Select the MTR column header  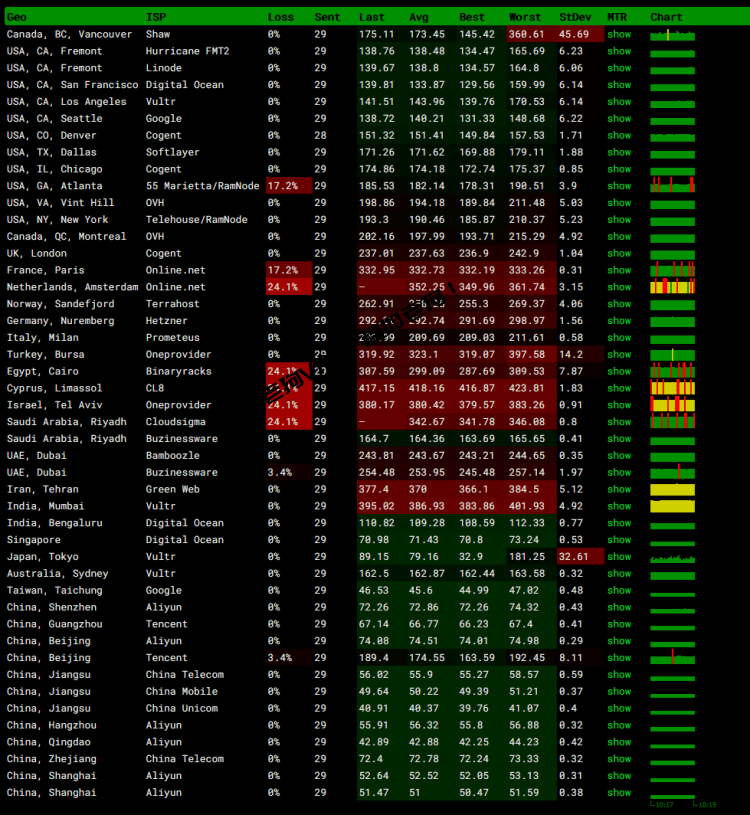[617, 17]
